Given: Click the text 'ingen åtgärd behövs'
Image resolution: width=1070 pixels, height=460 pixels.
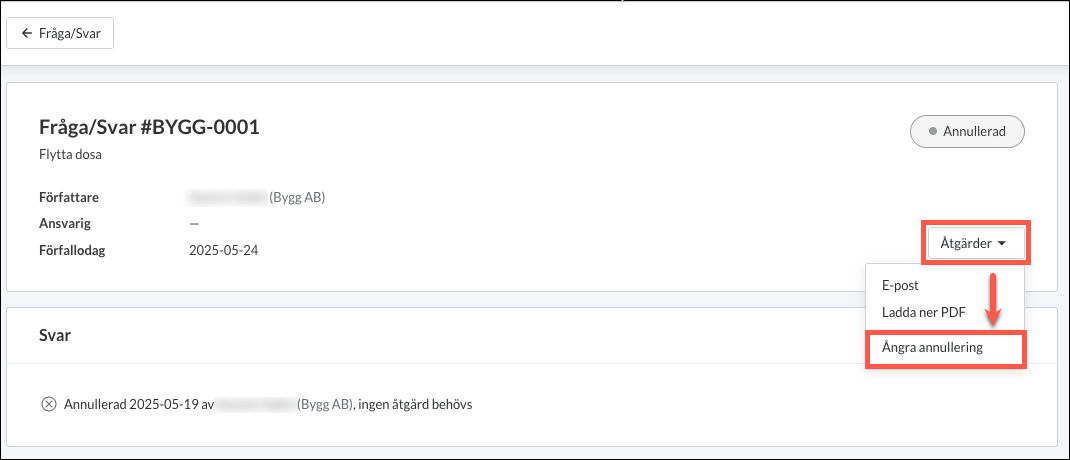Looking at the screenshot, I should click(414, 404).
